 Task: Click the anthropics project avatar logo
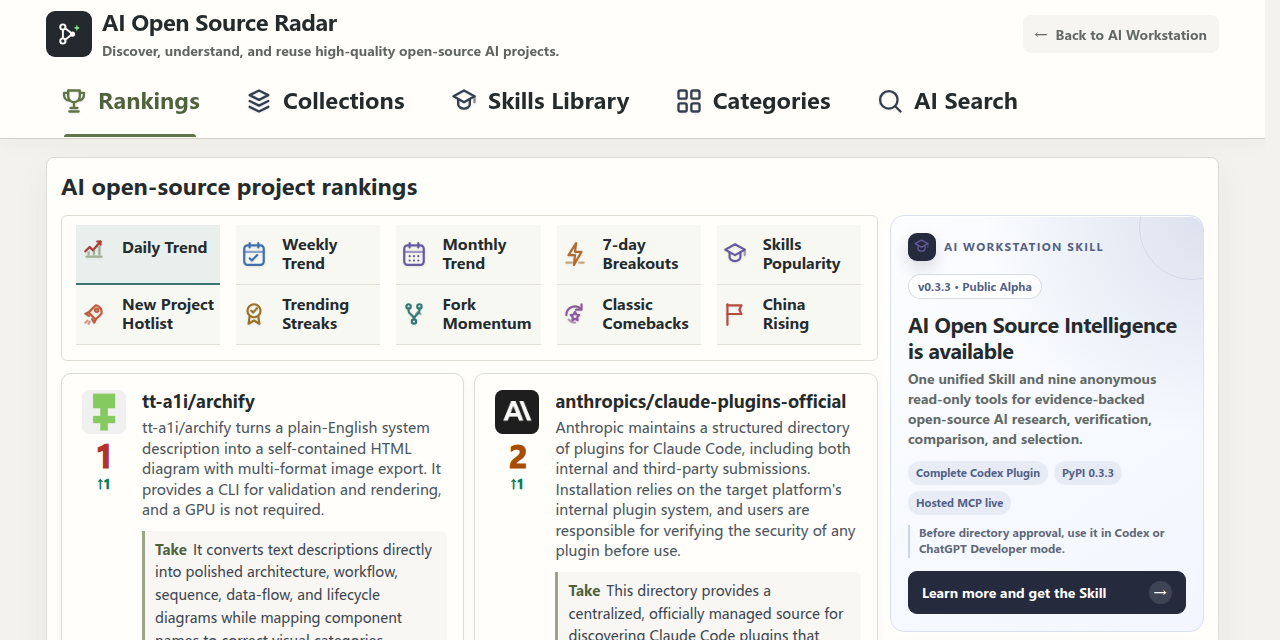517,412
